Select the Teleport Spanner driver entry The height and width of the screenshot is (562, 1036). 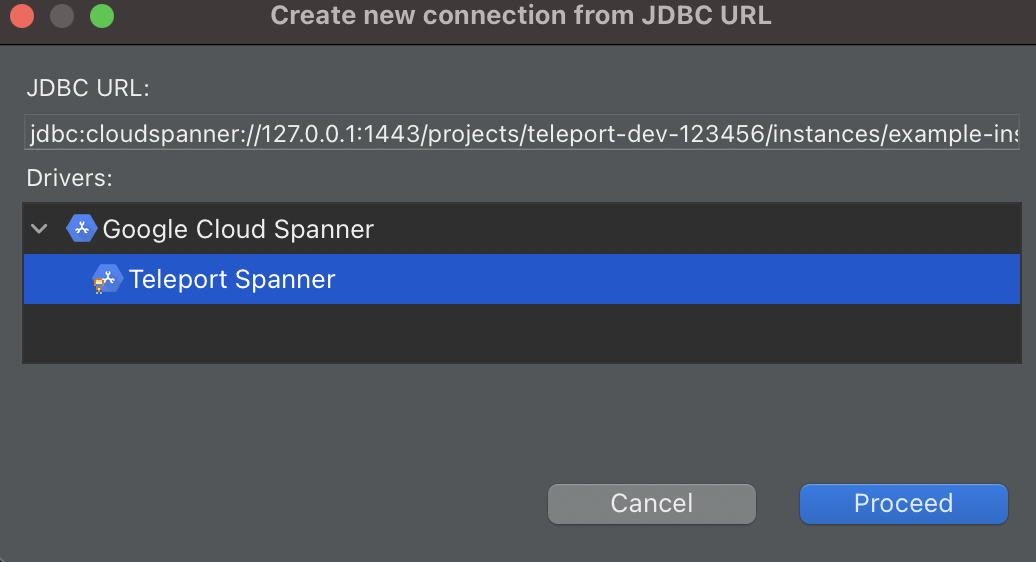pyautogui.click(x=232, y=279)
